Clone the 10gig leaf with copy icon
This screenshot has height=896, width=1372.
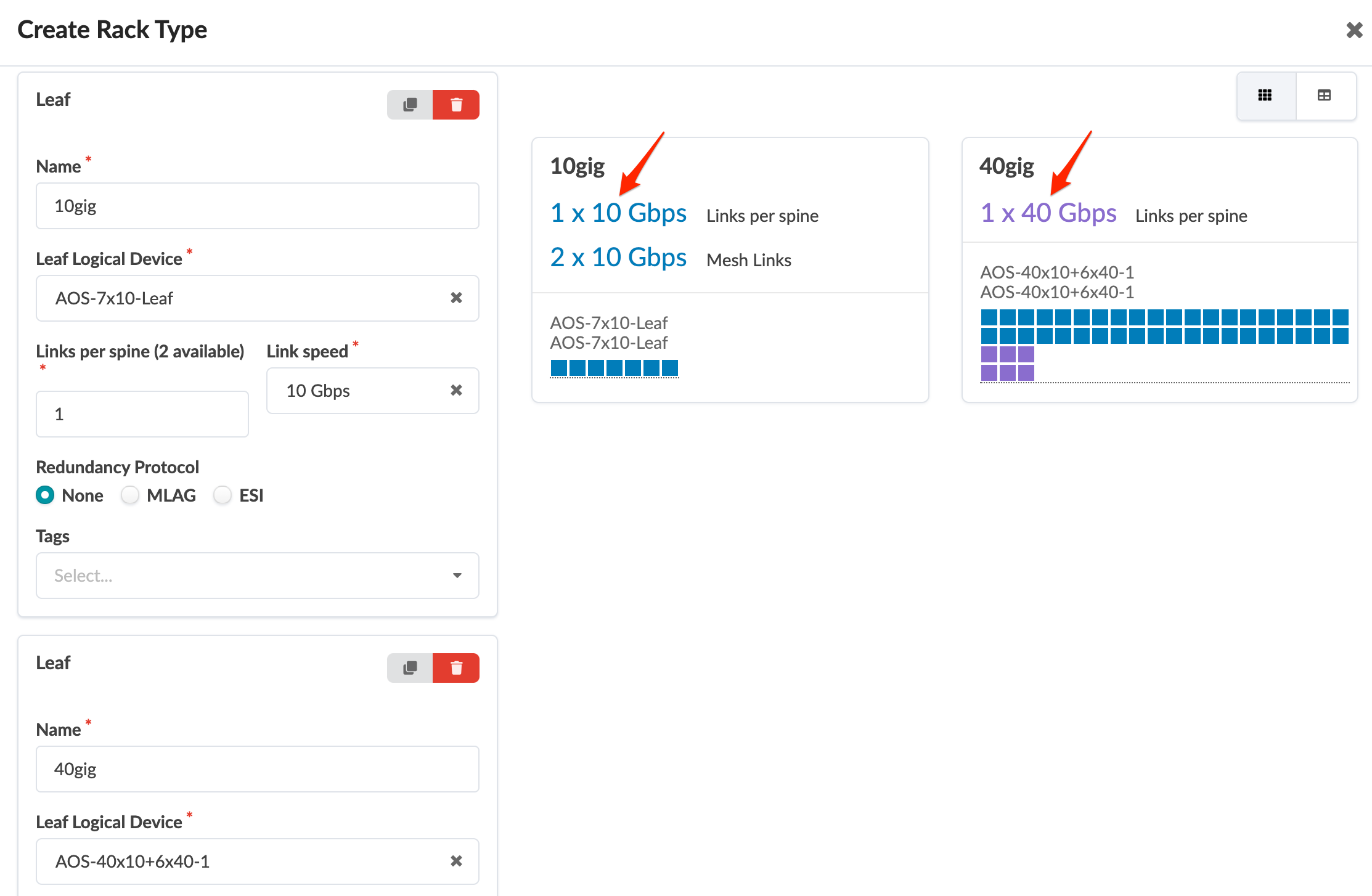click(x=410, y=105)
